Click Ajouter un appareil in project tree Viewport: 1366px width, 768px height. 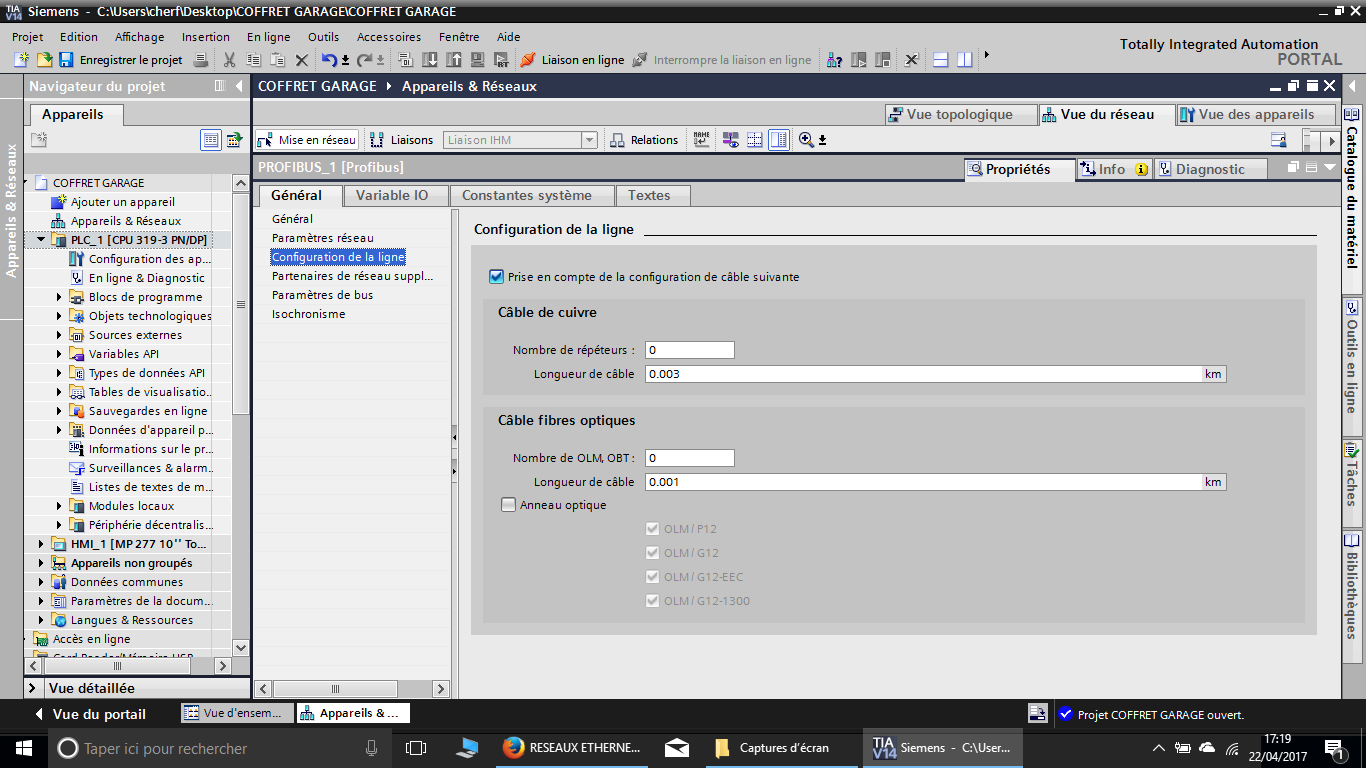[x=122, y=202]
